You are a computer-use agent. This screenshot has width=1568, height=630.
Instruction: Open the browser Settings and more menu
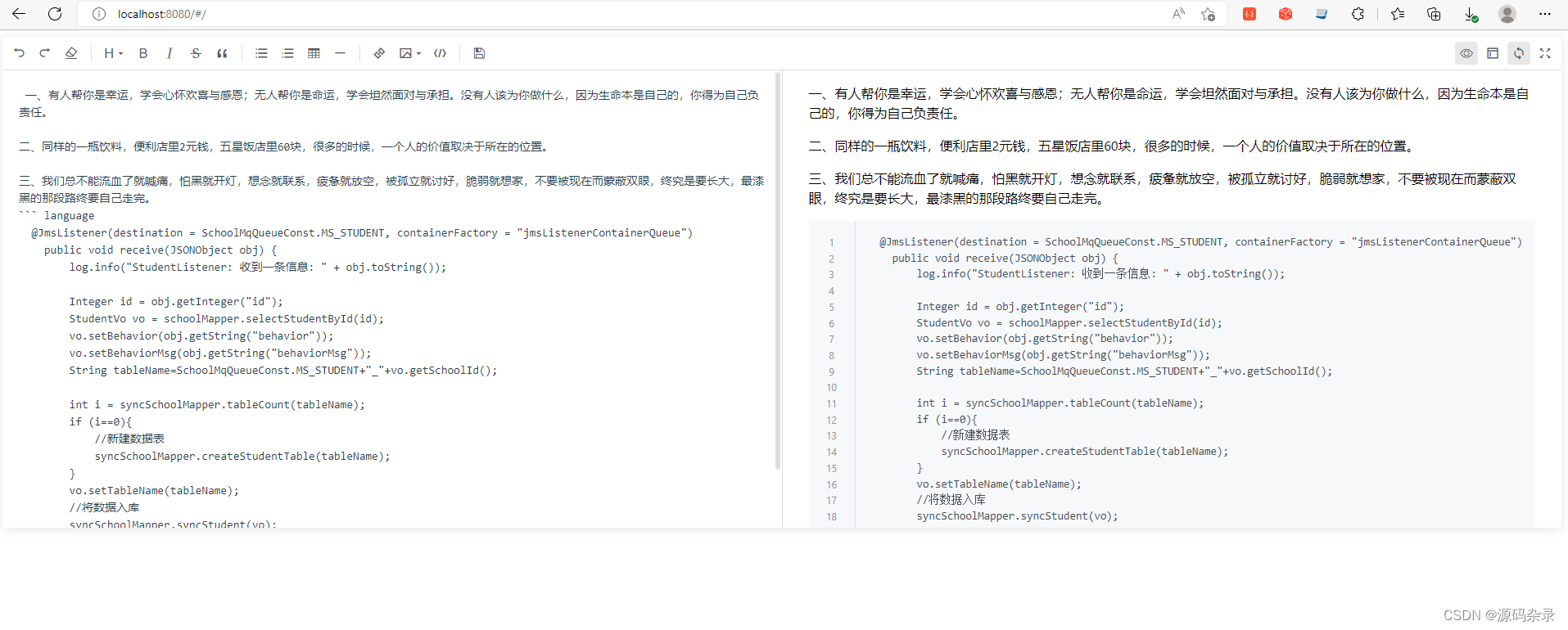1545,14
